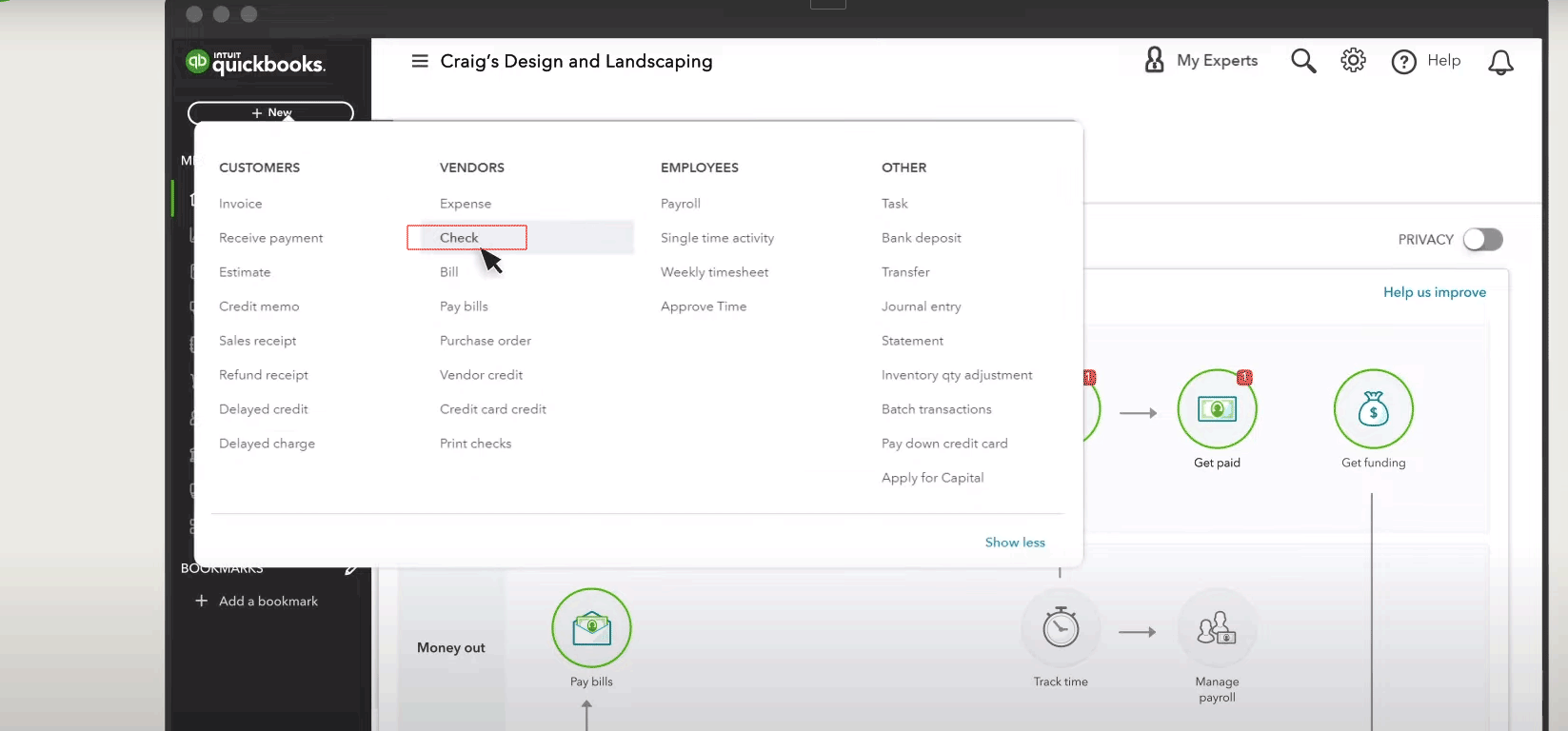The width and height of the screenshot is (1568, 731).
Task: Select Journal entry
Action: click(x=922, y=306)
